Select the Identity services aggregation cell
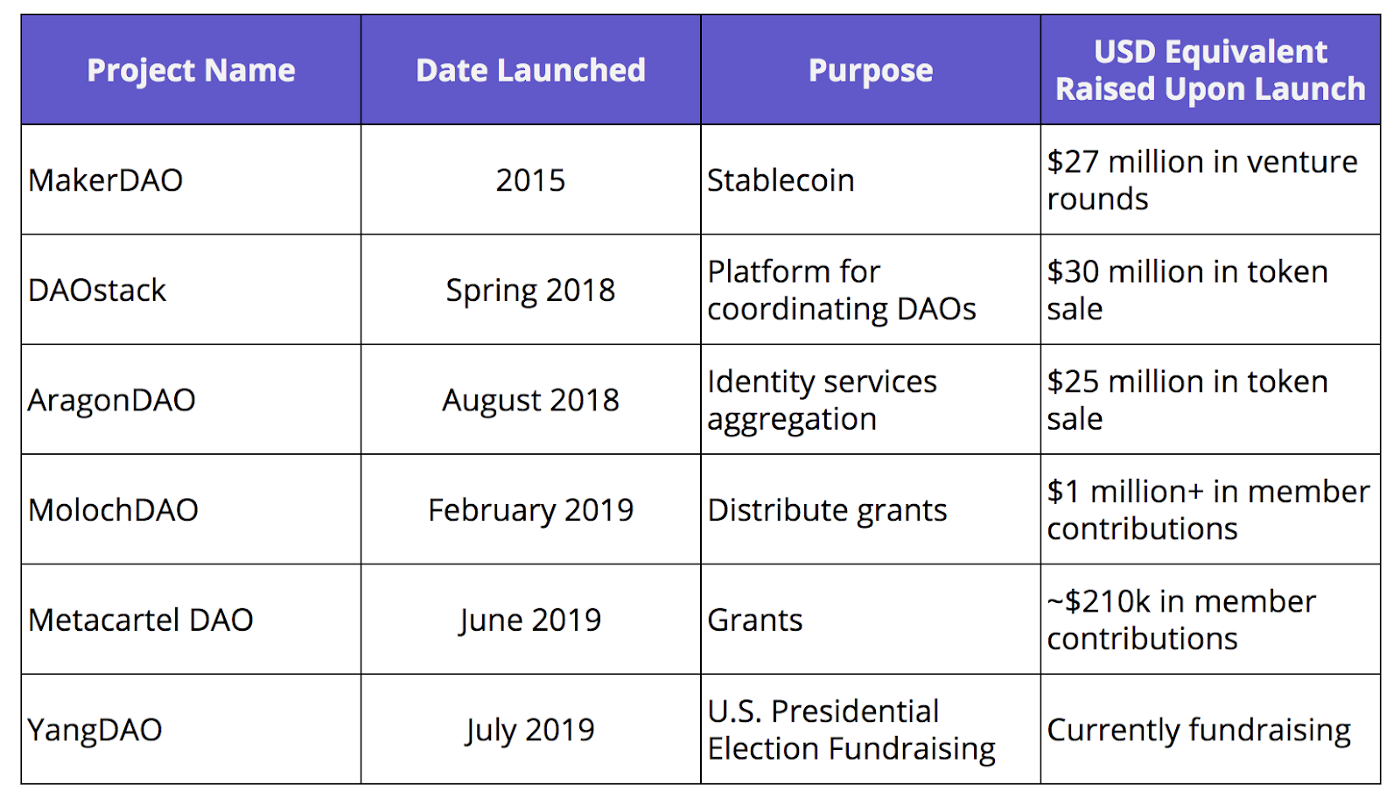Screen dimensions: 1400x805 pyautogui.click(x=822, y=400)
